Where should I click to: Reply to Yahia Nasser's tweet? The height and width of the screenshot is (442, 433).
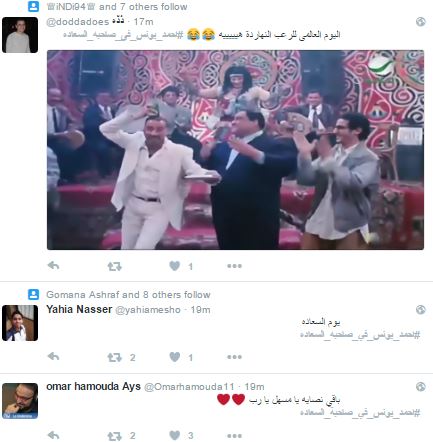(x=53, y=357)
